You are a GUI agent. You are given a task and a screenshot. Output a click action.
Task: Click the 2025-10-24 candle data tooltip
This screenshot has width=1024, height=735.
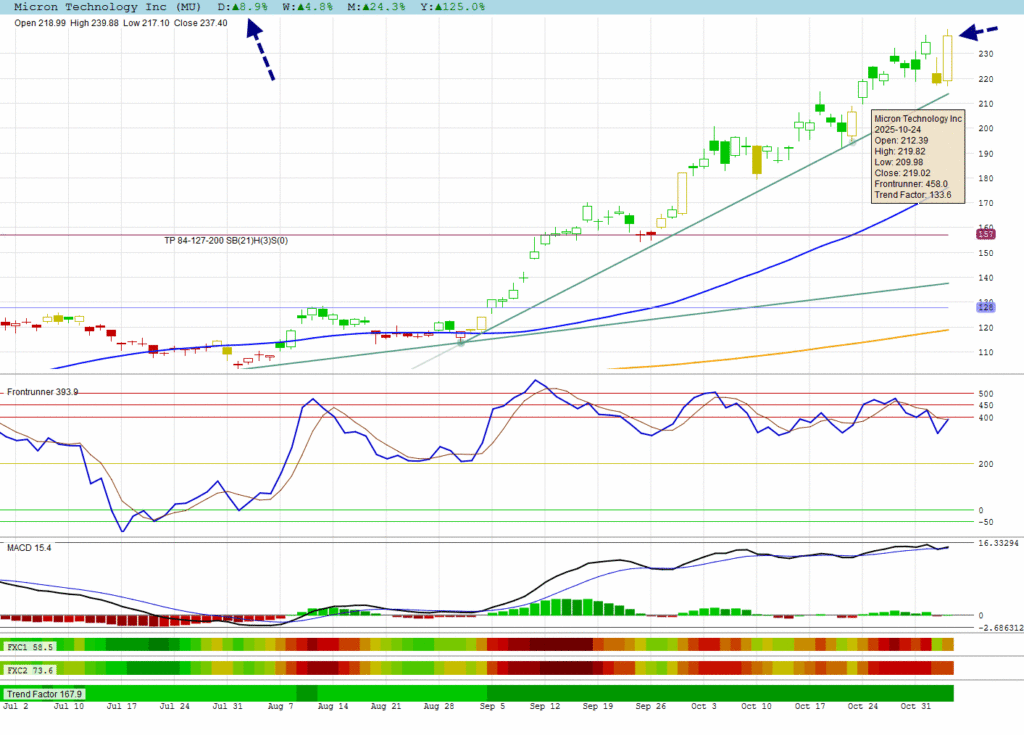coord(917,156)
